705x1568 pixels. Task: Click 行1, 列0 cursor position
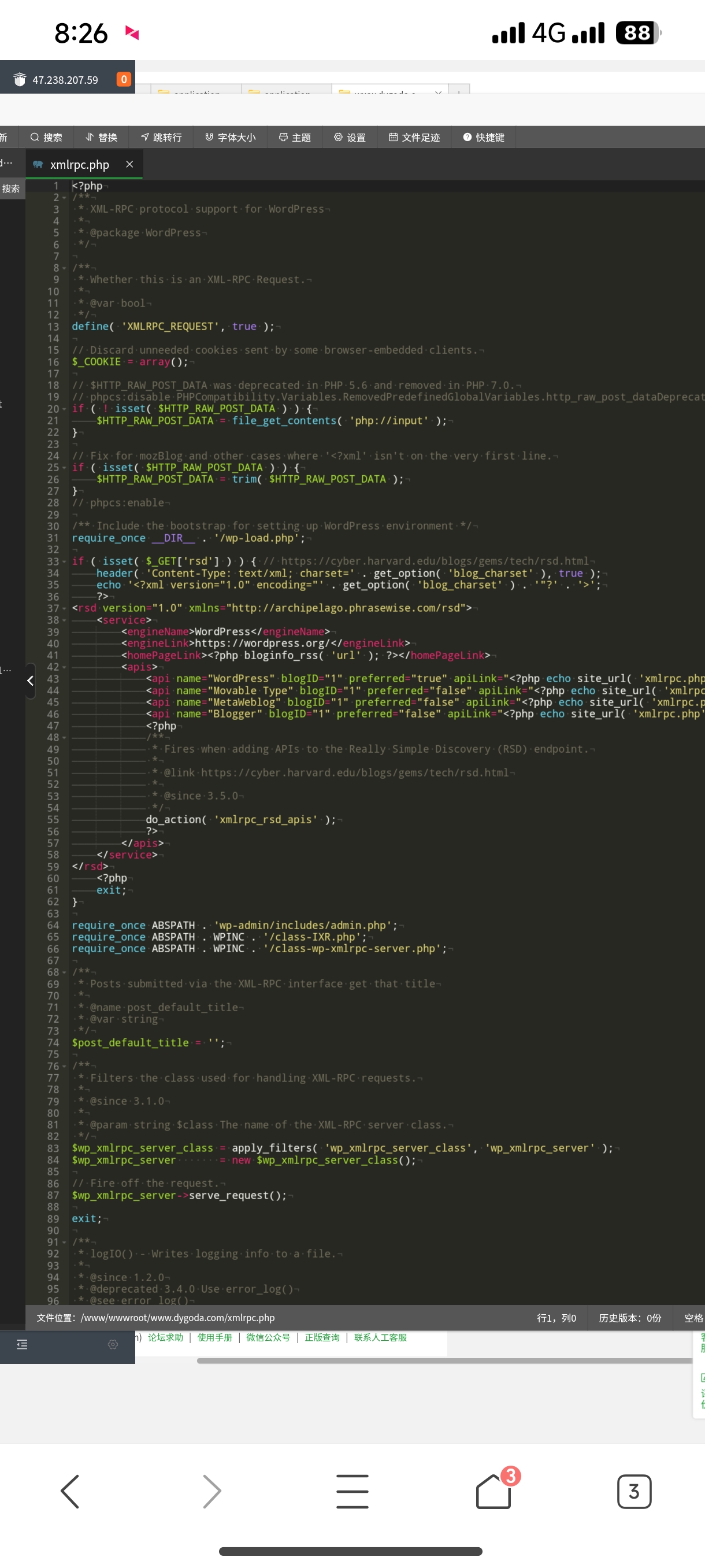pos(556,1318)
